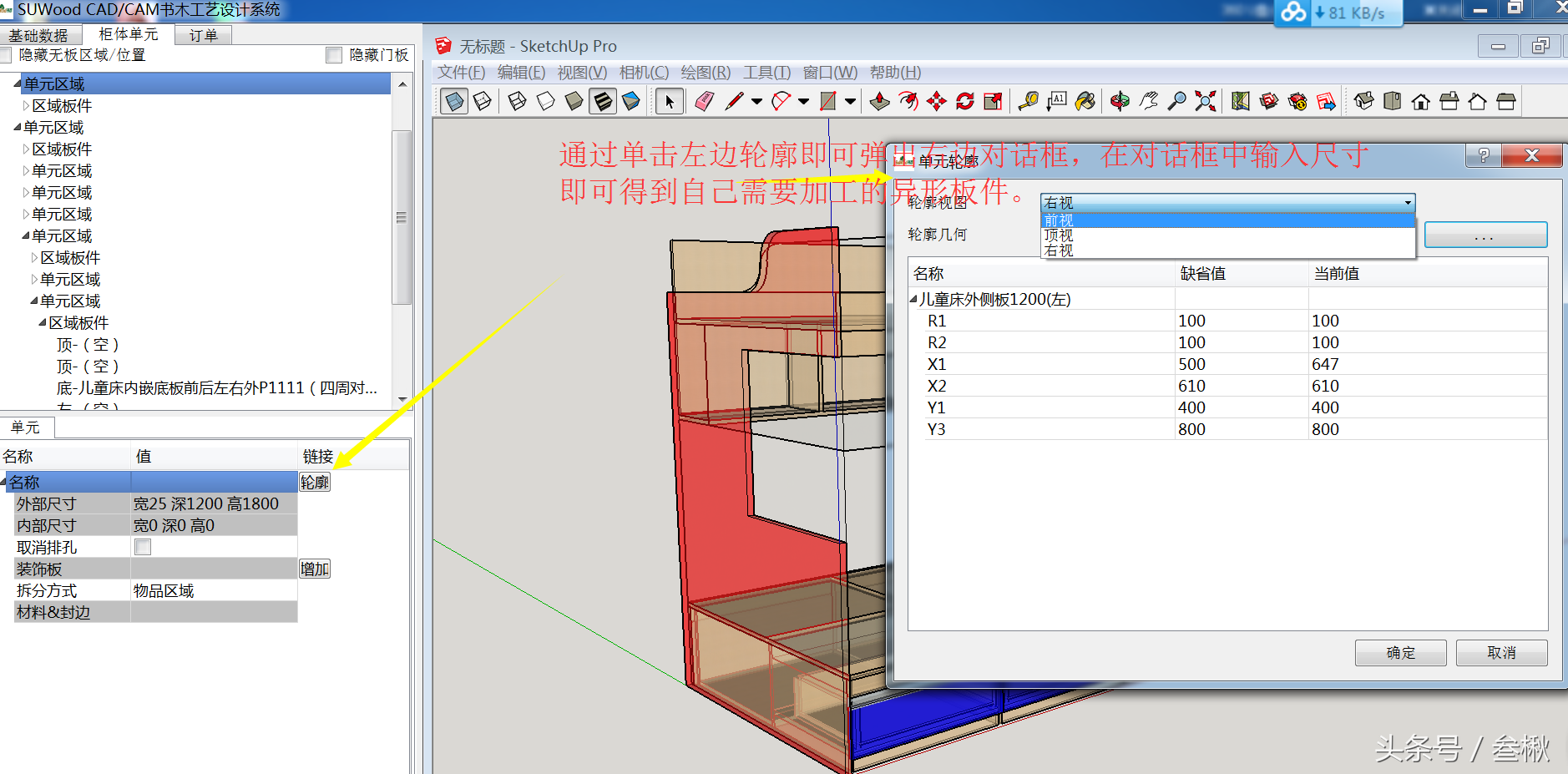
Task: Pick the Rectangle shape tool
Action: pyautogui.click(x=827, y=101)
